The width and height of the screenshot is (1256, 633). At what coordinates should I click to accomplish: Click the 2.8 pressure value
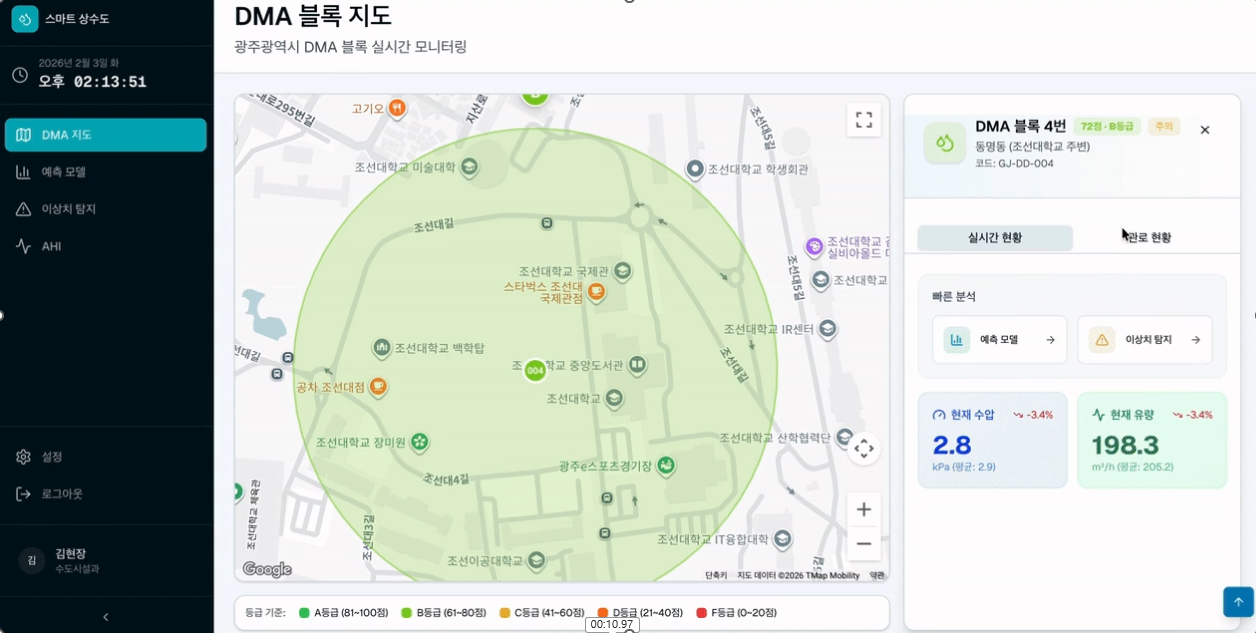click(951, 445)
